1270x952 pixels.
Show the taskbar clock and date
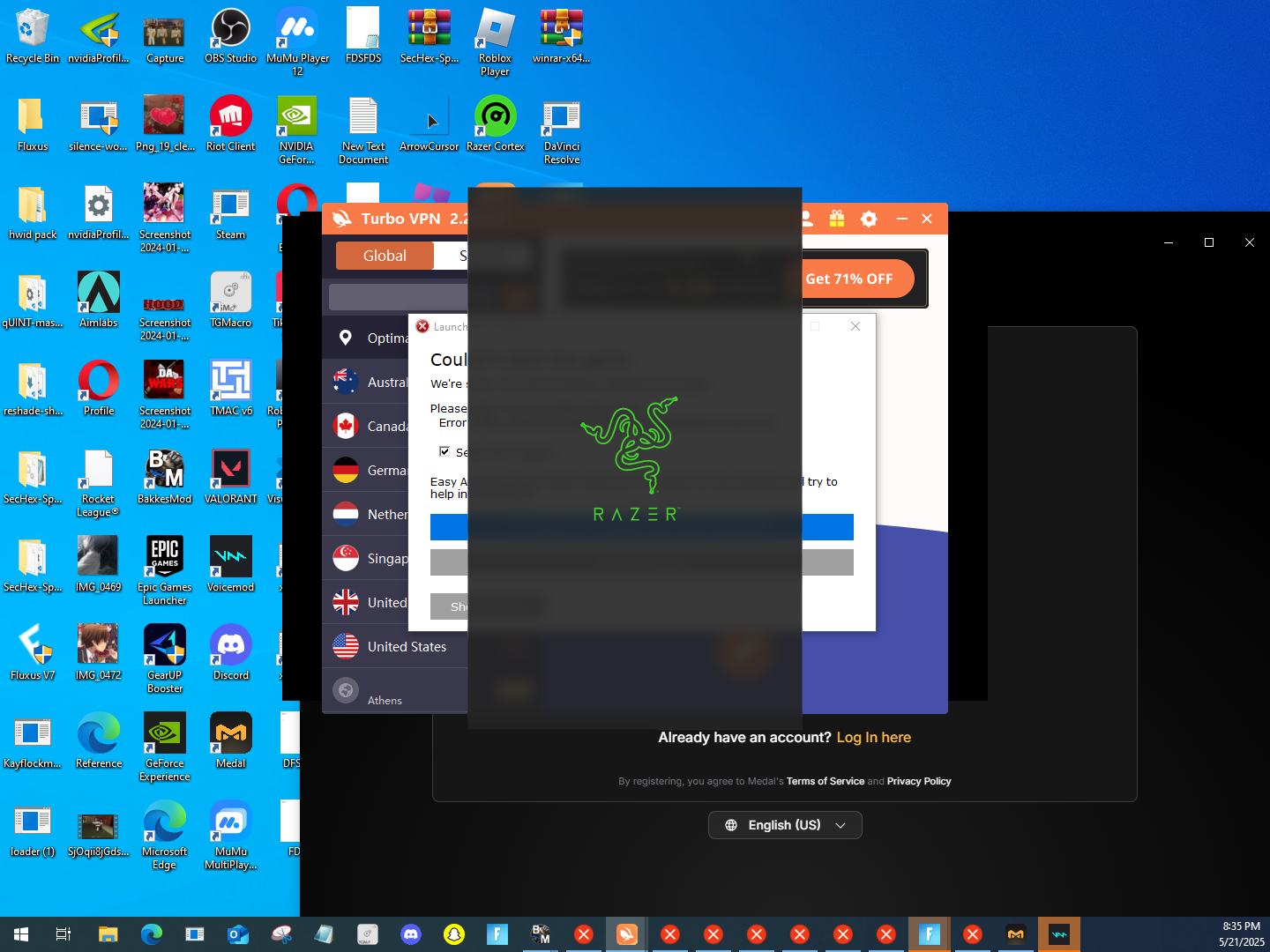1242,934
